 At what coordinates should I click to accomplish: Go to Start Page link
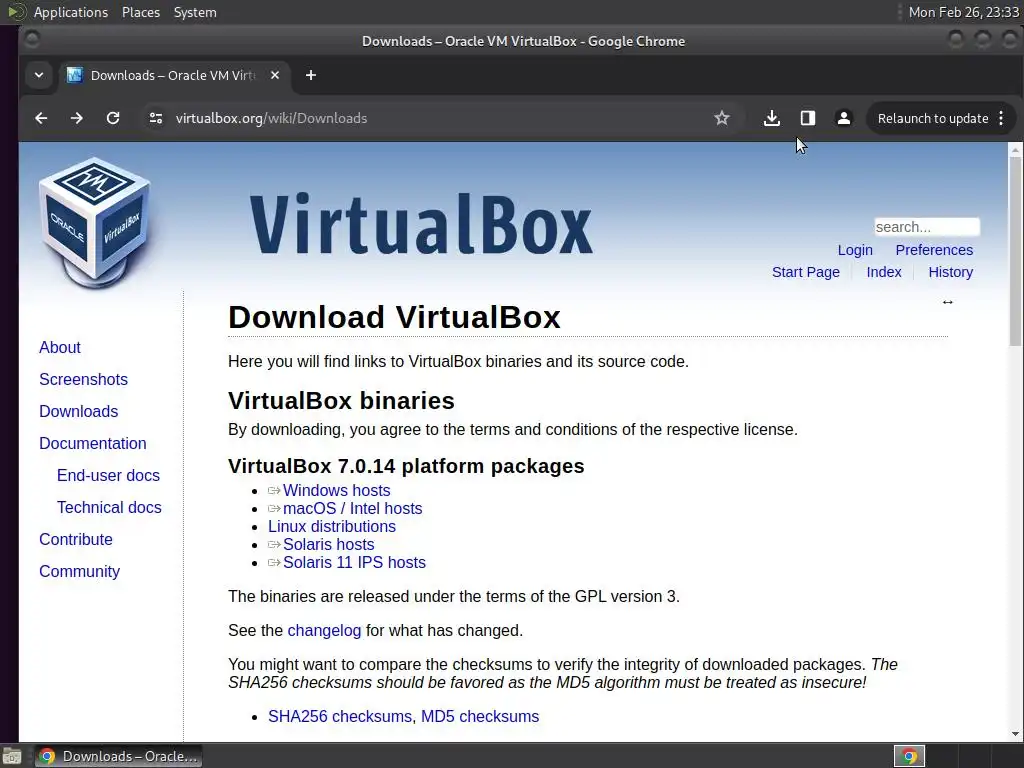(806, 272)
